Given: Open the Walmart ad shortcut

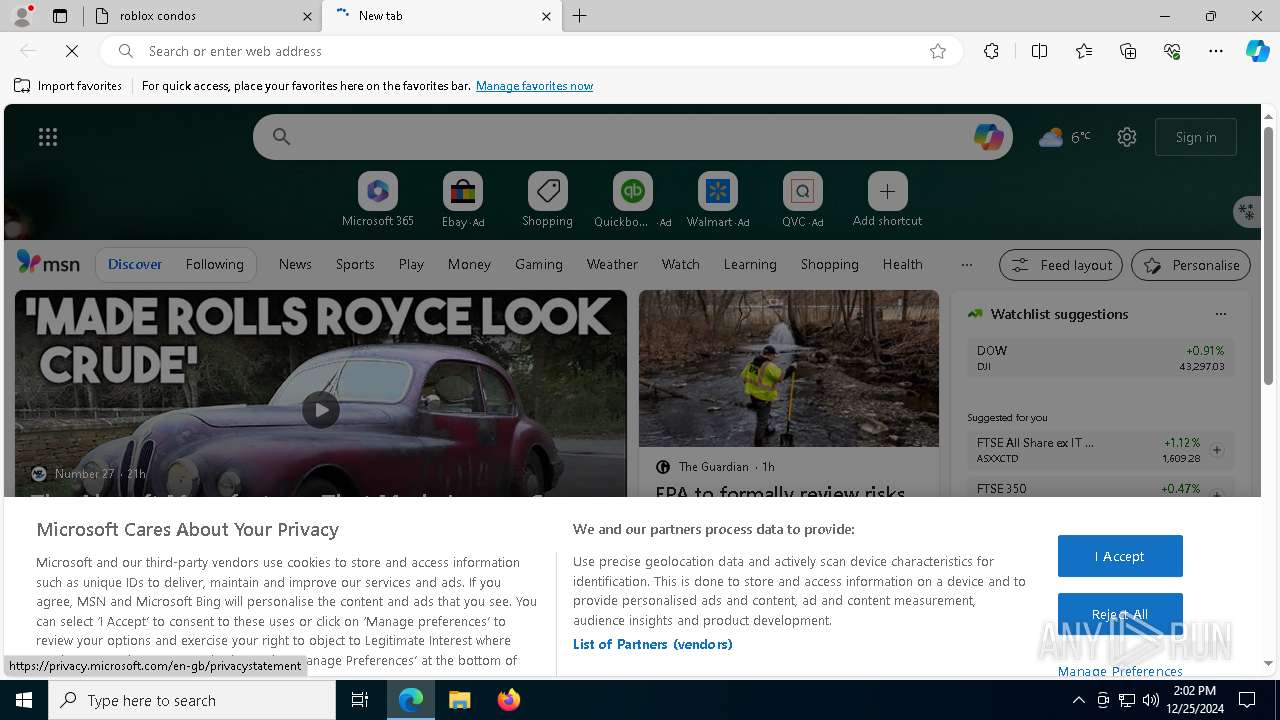Looking at the screenshot, I should point(717,200).
